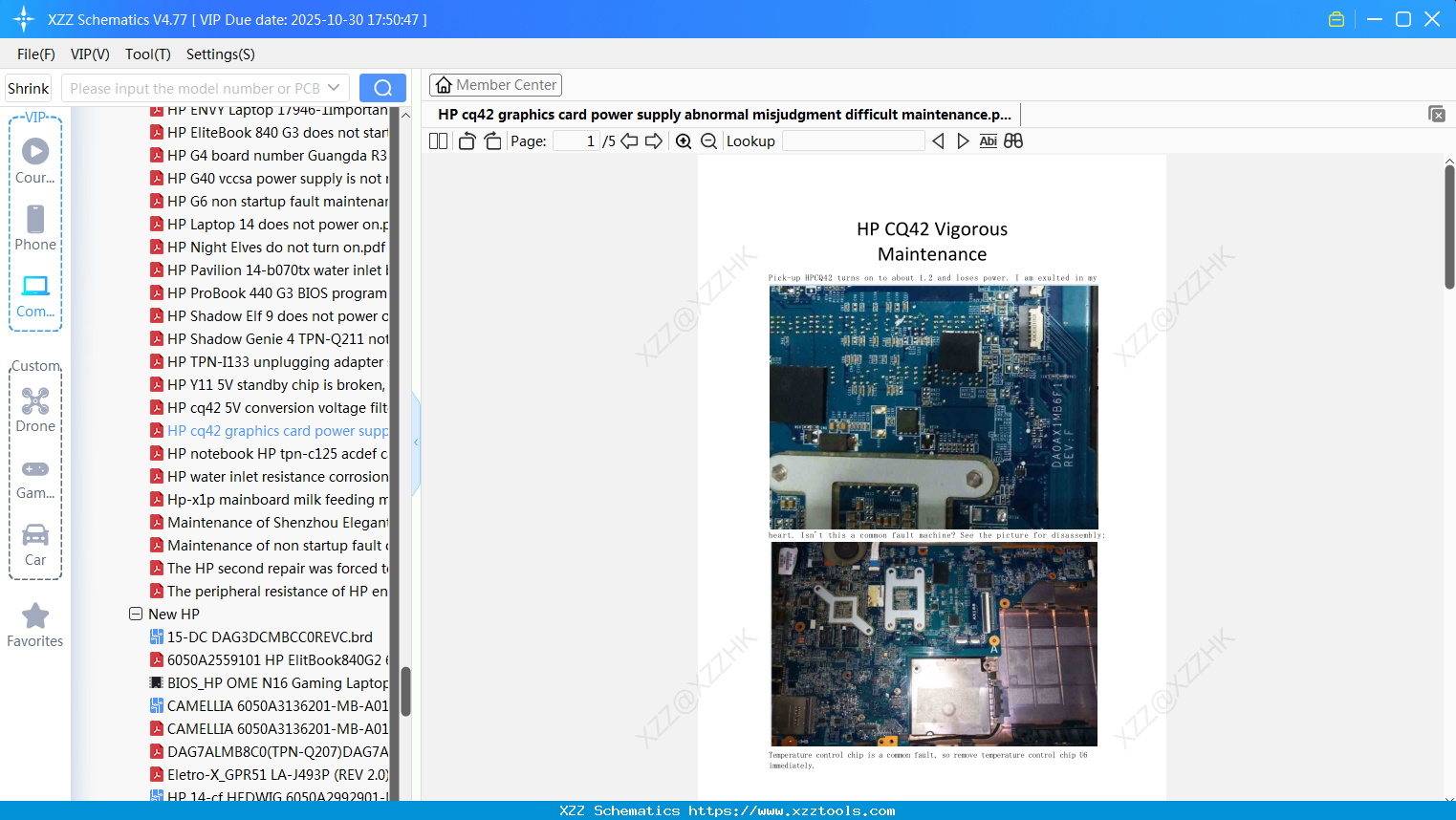Open the Game console category
Viewport: 1456px width, 820px height.
tap(35, 478)
